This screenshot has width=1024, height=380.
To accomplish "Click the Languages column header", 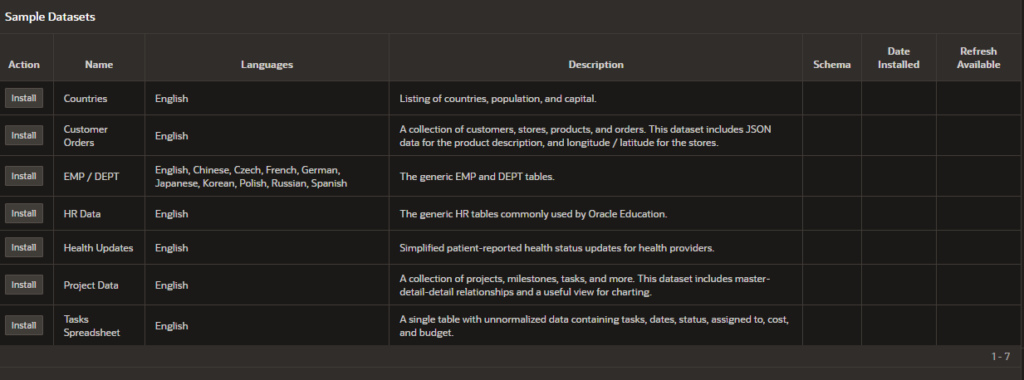I will click(x=266, y=65).
